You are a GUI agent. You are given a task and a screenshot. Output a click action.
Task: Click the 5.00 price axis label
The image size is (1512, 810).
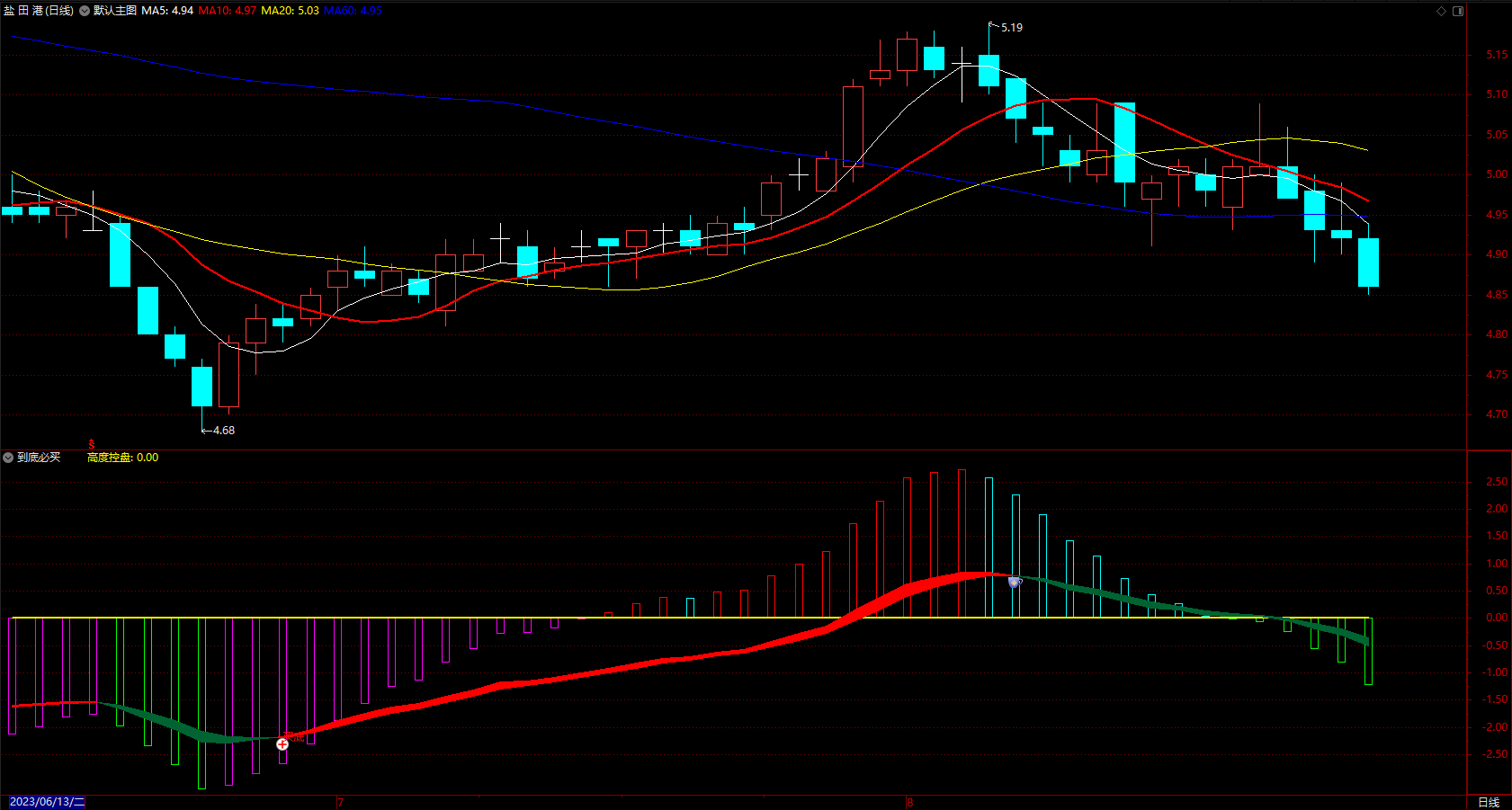click(x=1497, y=174)
